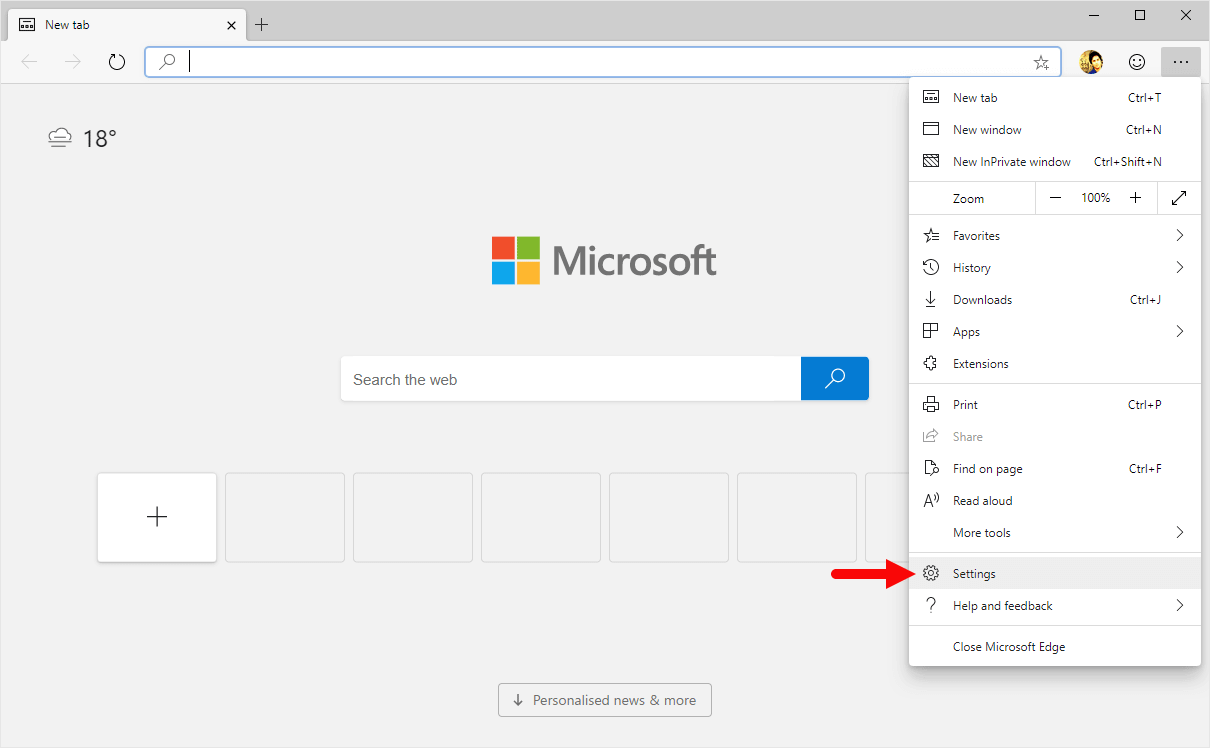Viewport: 1210px width, 748px height.
Task: Click the Print printer icon
Action: coord(931,404)
